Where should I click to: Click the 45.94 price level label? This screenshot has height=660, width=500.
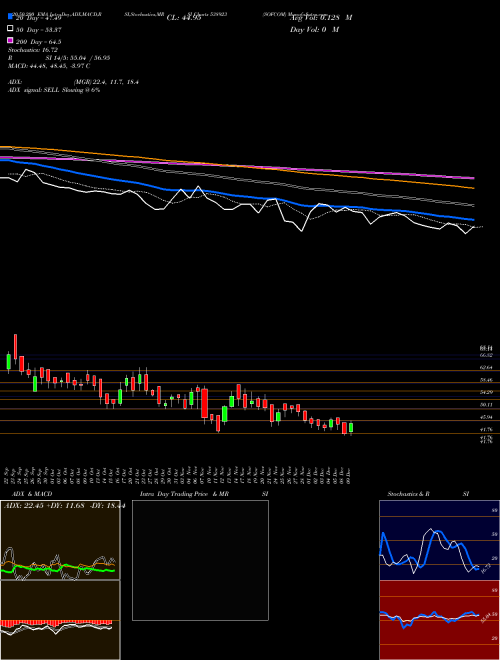point(487,417)
